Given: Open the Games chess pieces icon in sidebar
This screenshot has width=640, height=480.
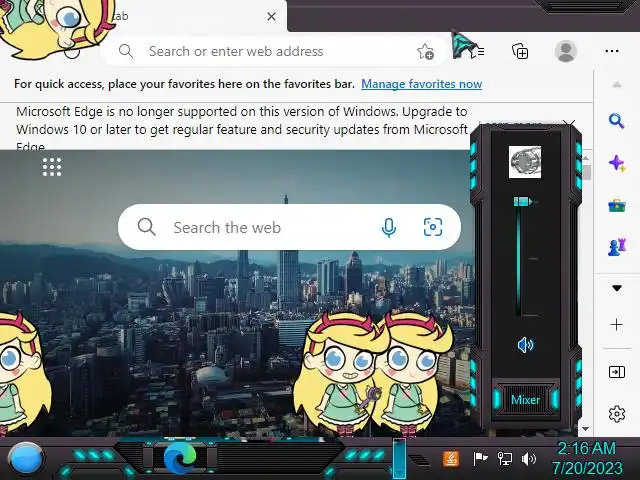Looking at the screenshot, I should point(617,247).
